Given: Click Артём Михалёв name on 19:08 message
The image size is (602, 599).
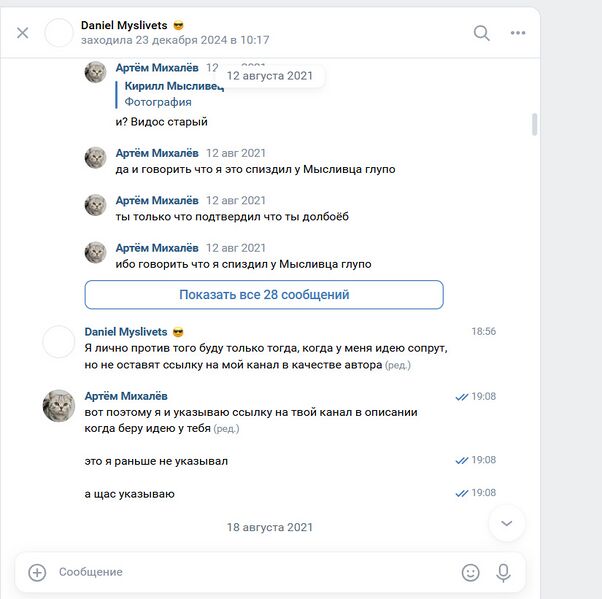Looking at the screenshot, I should (x=126, y=396).
